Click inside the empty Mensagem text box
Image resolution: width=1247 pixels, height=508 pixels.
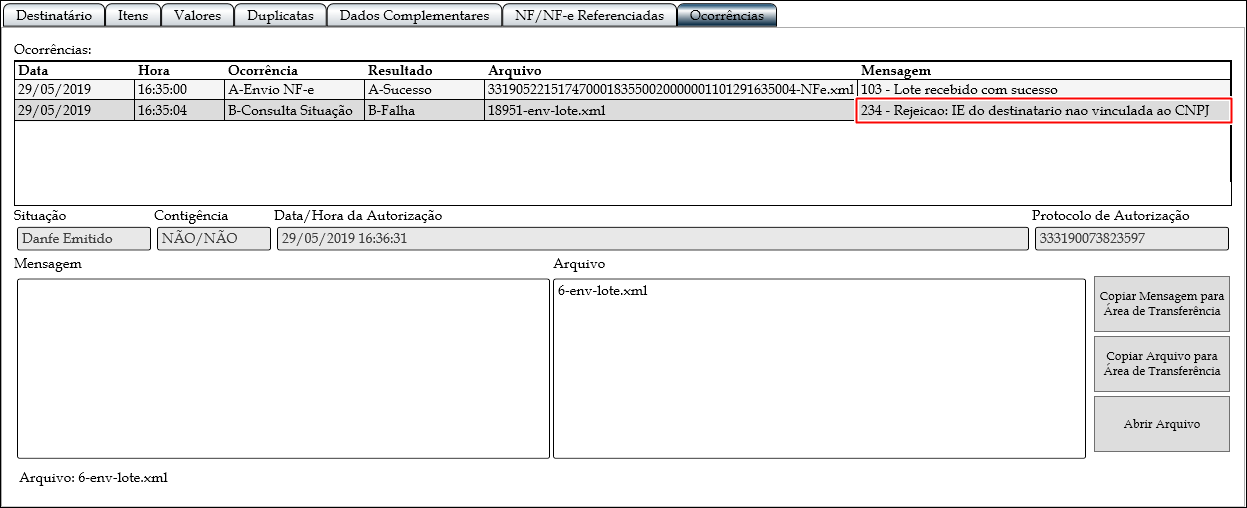pyautogui.click(x=283, y=368)
